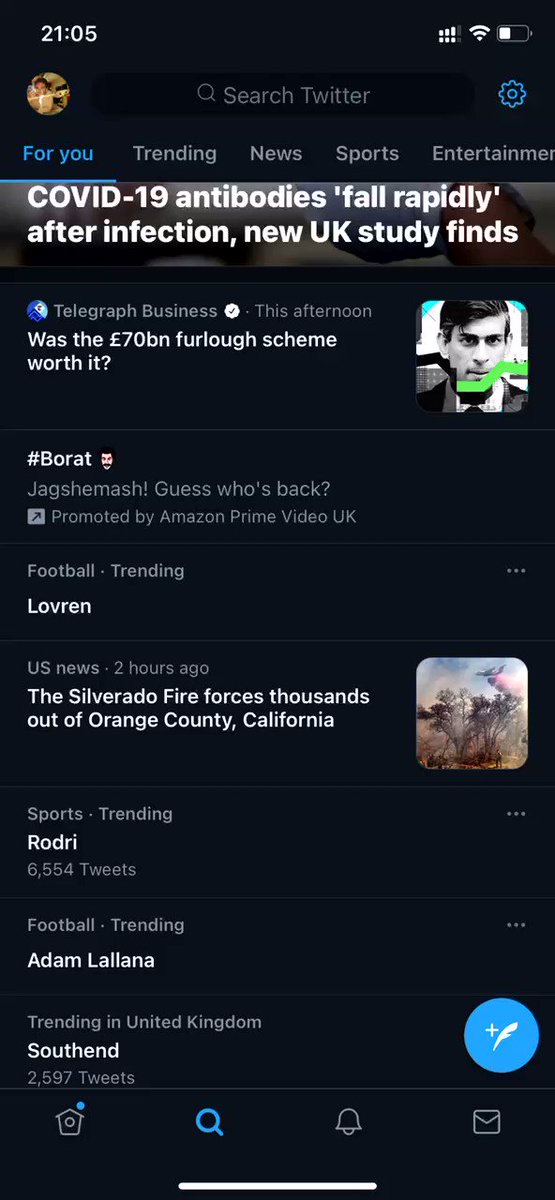Select the Search magnifier in bottom bar
555x1200 pixels.
coord(209,1122)
